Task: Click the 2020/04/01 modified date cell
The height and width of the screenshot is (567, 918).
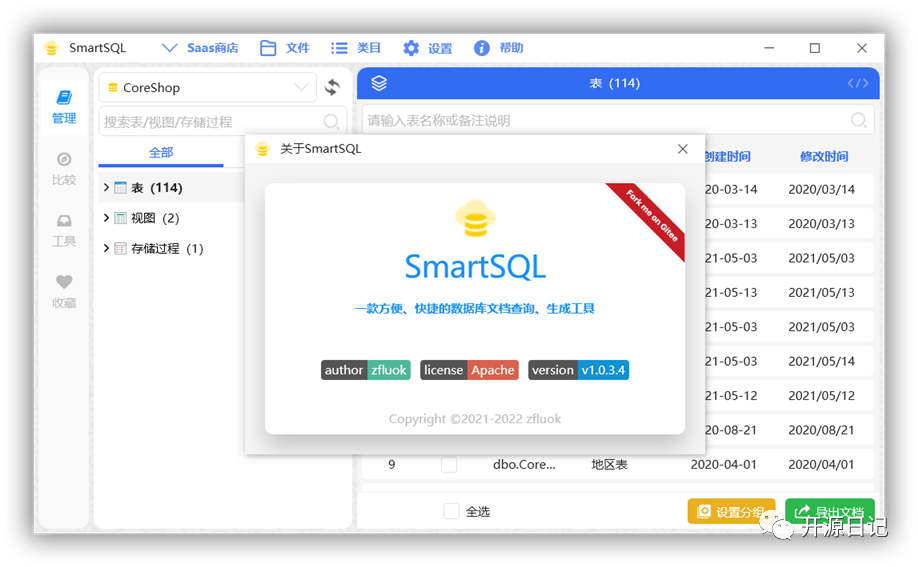Action: pos(821,464)
